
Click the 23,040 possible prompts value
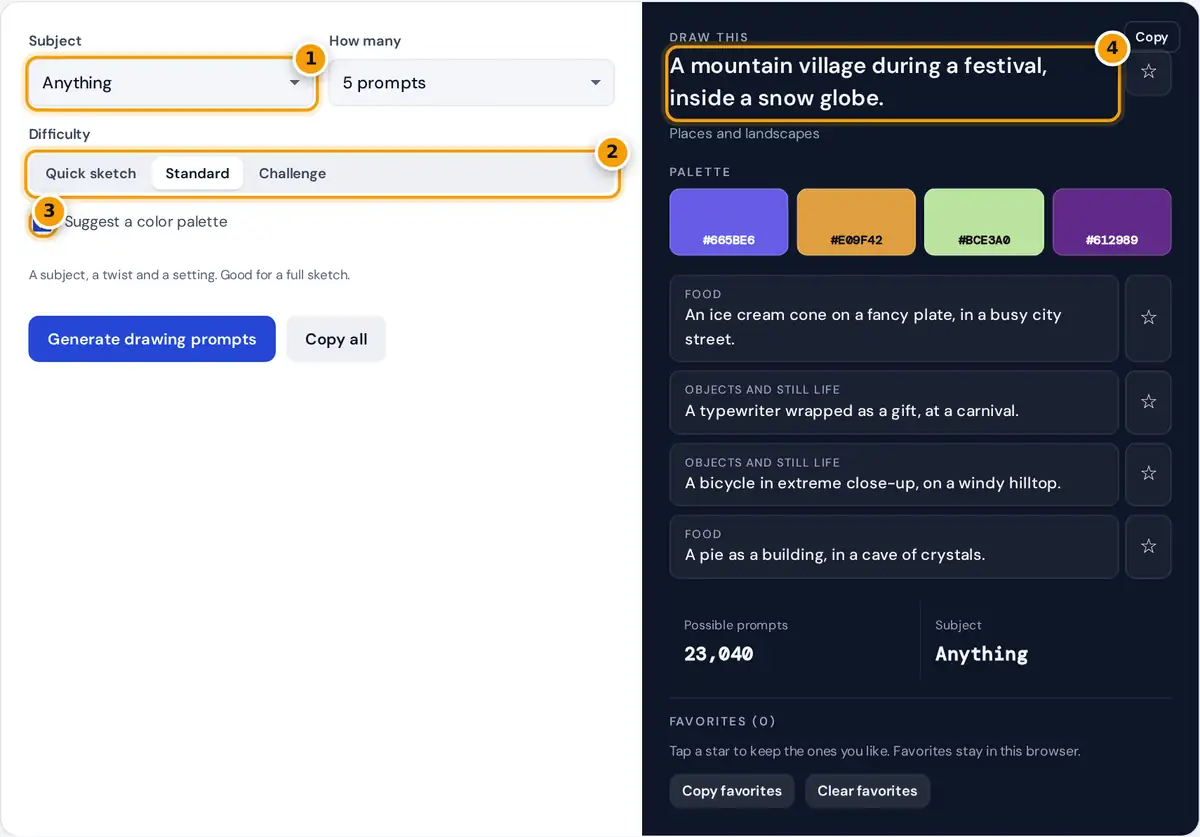tap(718, 654)
